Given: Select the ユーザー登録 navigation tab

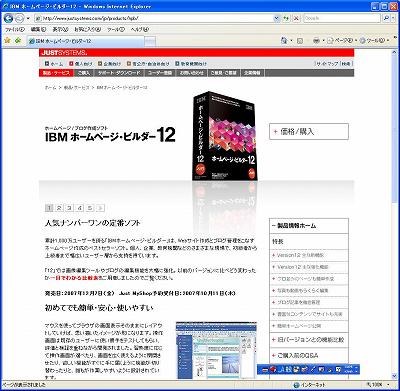Looking at the screenshot, I should (x=160, y=73).
